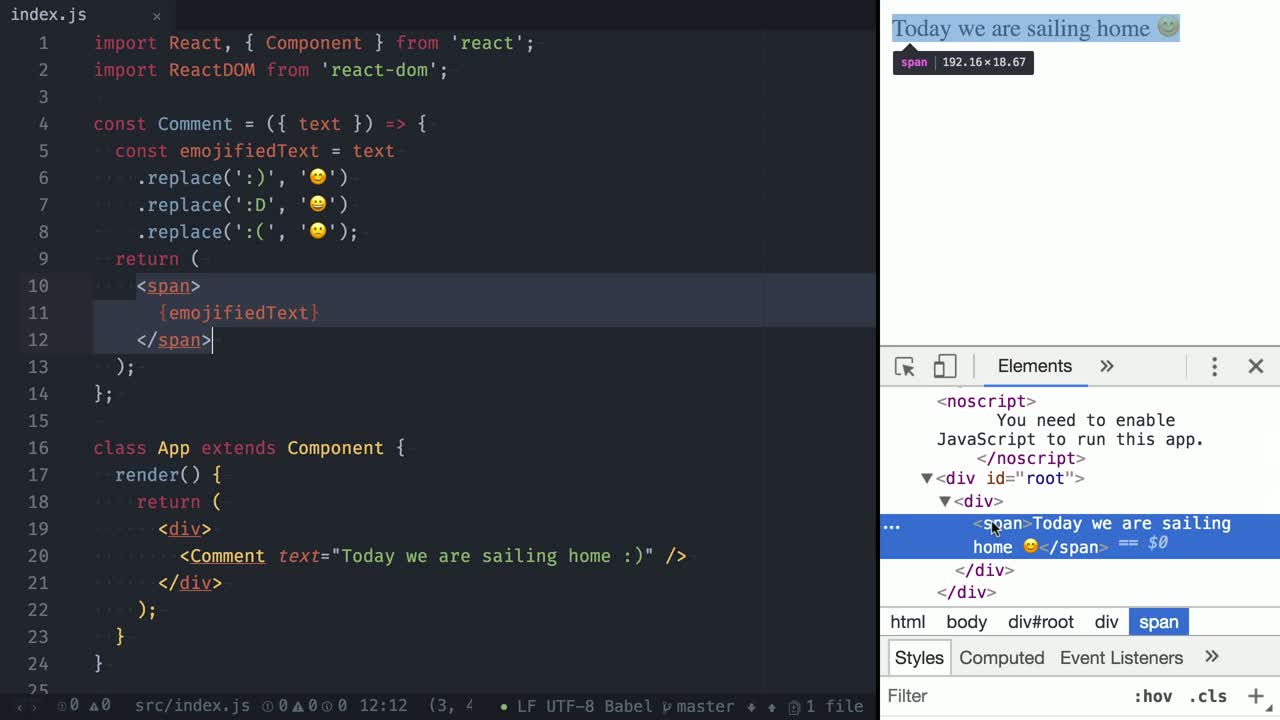Toggle the device toolbar in DevTools
The width and height of the screenshot is (1280, 720).
tap(944, 366)
